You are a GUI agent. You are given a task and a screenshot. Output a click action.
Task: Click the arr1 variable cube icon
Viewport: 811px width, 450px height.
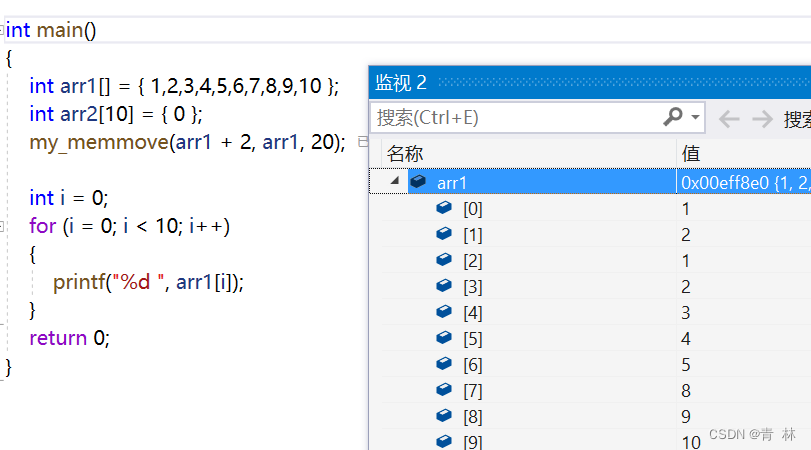pos(418,182)
